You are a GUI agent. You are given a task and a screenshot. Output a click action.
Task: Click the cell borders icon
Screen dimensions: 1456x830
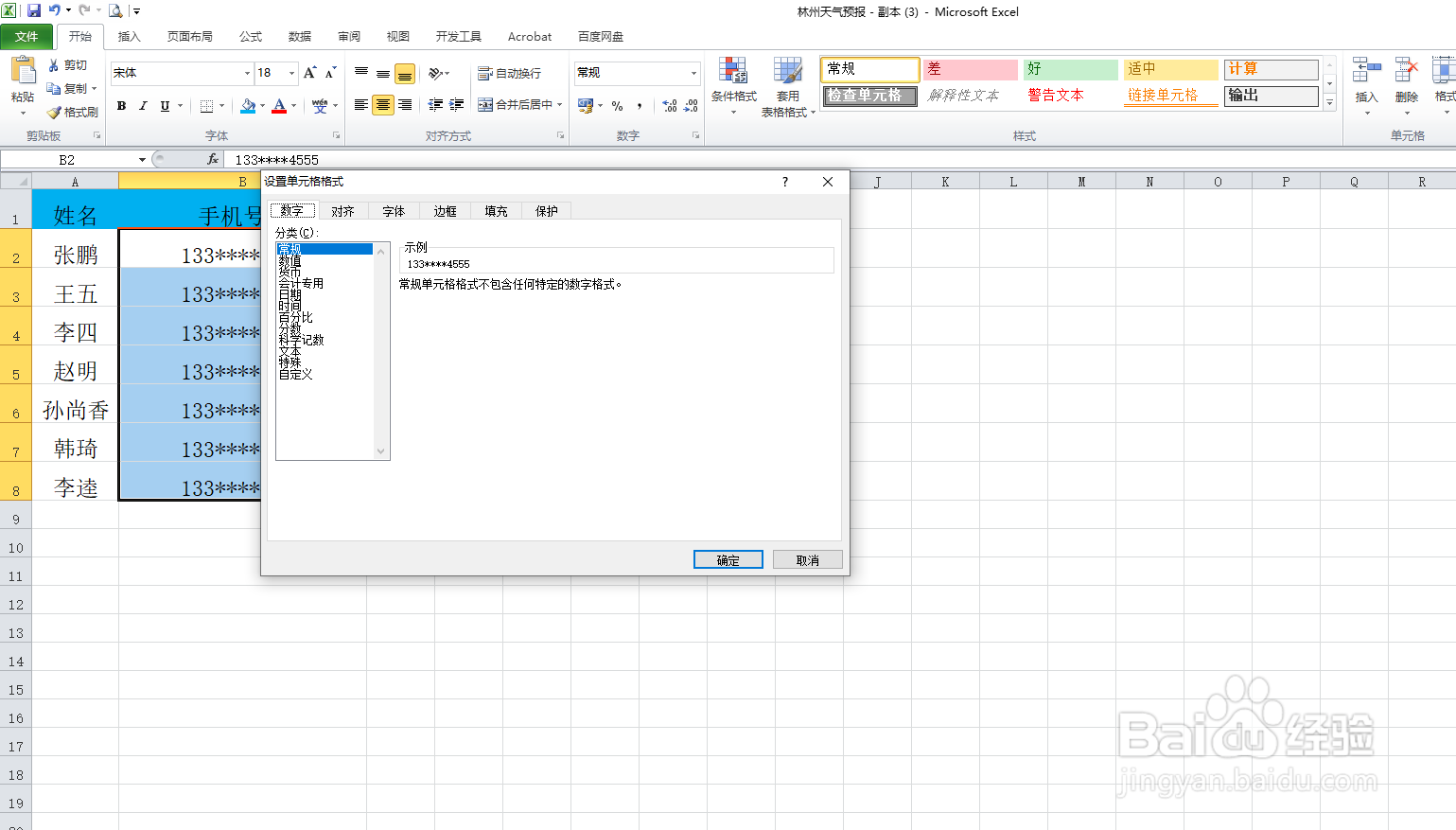point(206,106)
